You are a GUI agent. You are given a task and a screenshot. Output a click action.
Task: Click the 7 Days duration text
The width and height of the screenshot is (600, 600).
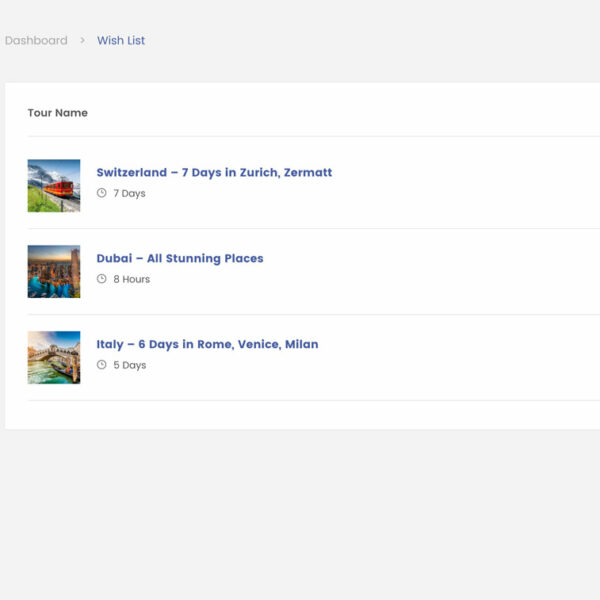pyautogui.click(x=129, y=193)
